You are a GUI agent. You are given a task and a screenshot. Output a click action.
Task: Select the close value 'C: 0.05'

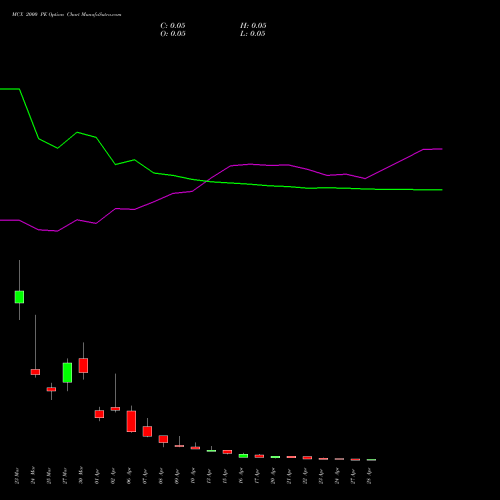(173, 26)
